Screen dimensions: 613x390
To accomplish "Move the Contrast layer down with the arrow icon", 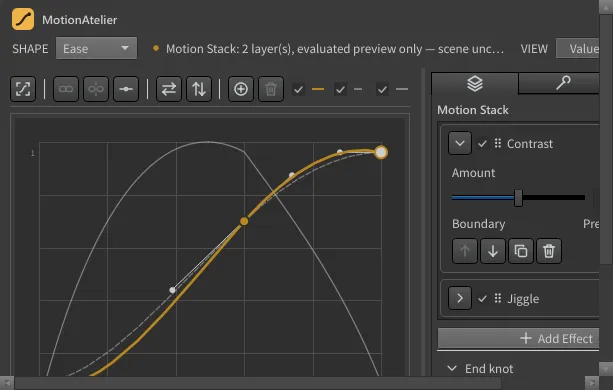I will click(493, 251).
